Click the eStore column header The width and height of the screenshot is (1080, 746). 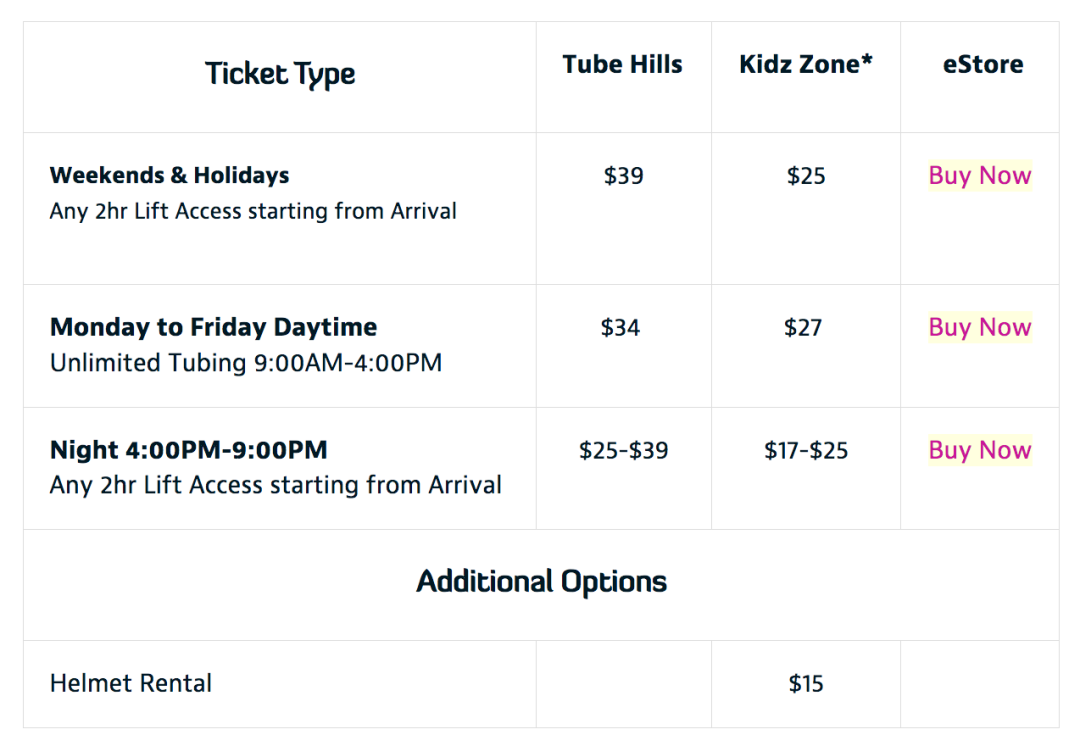983,64
